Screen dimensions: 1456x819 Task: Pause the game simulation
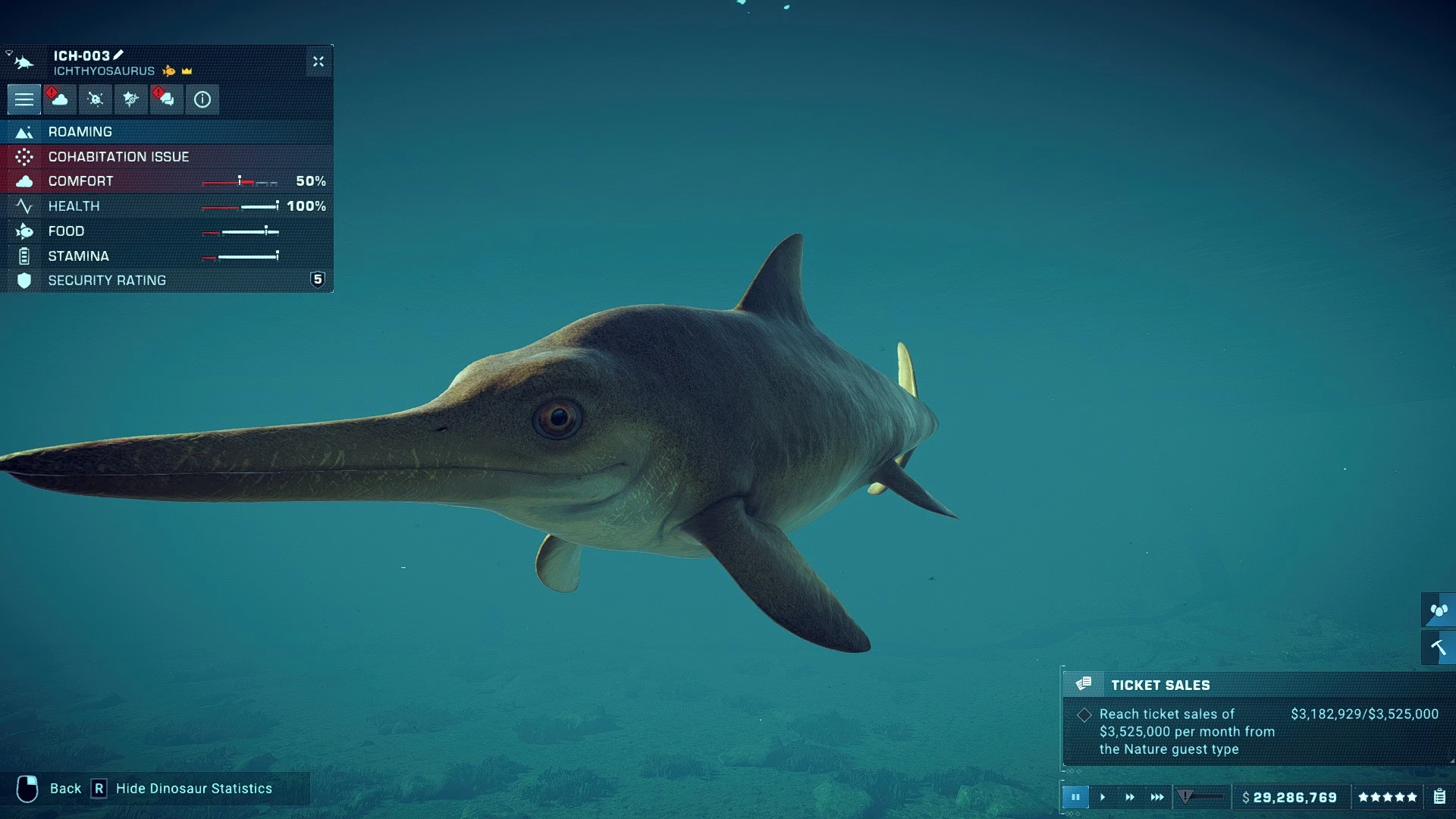pyautogui.click(x=1075, y=797)
